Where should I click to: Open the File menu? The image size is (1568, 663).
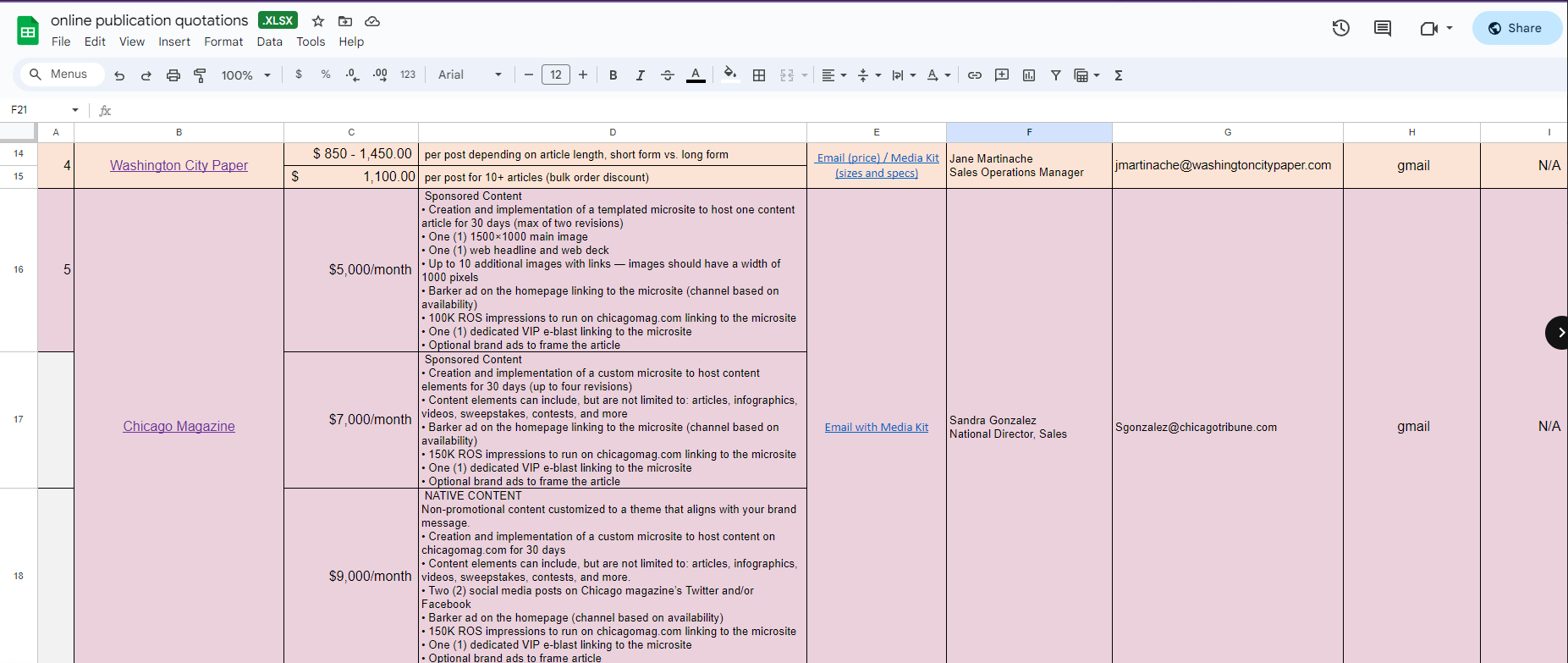click(x=61, y=41)
